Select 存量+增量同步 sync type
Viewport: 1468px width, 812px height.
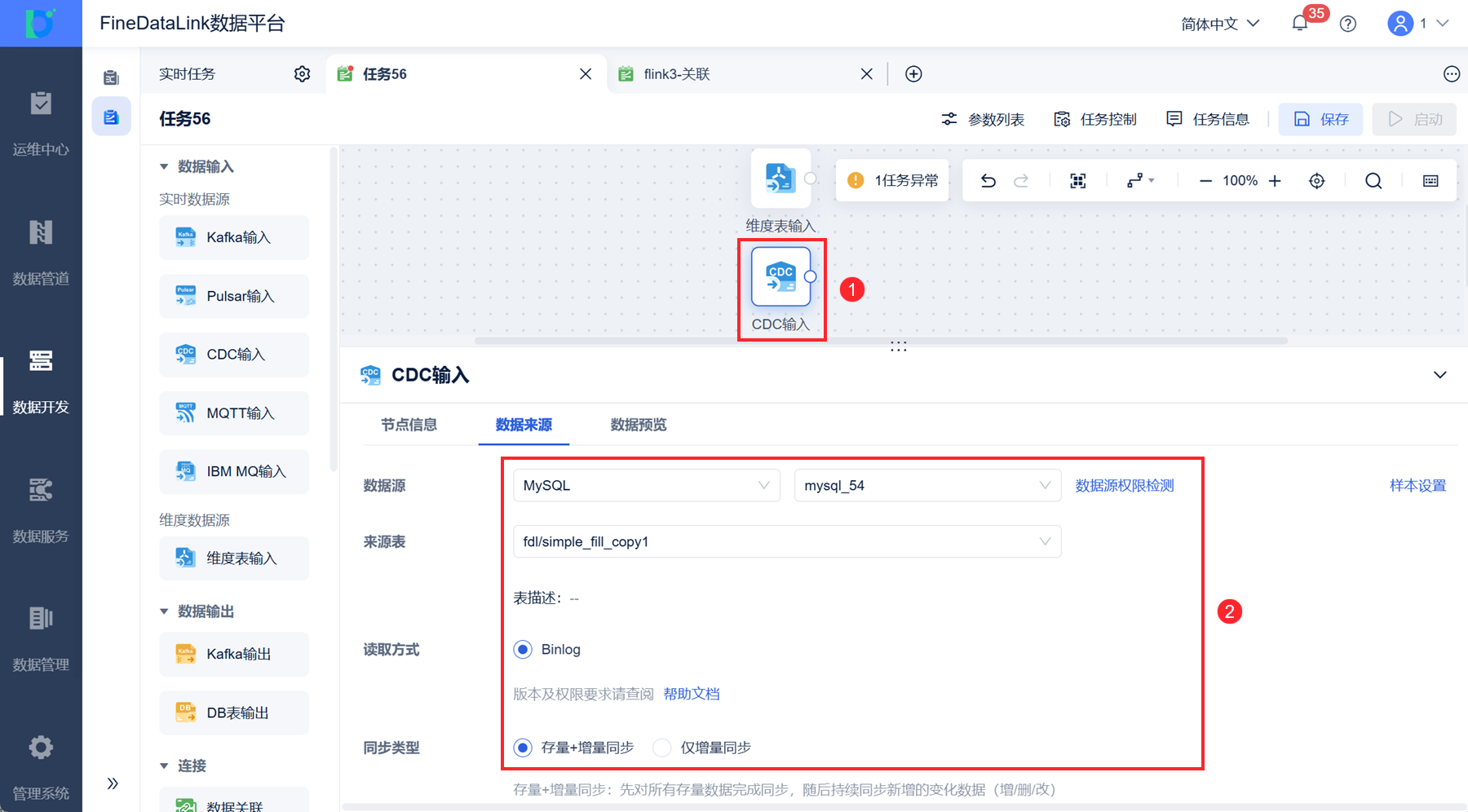click(x=523, y=748)
